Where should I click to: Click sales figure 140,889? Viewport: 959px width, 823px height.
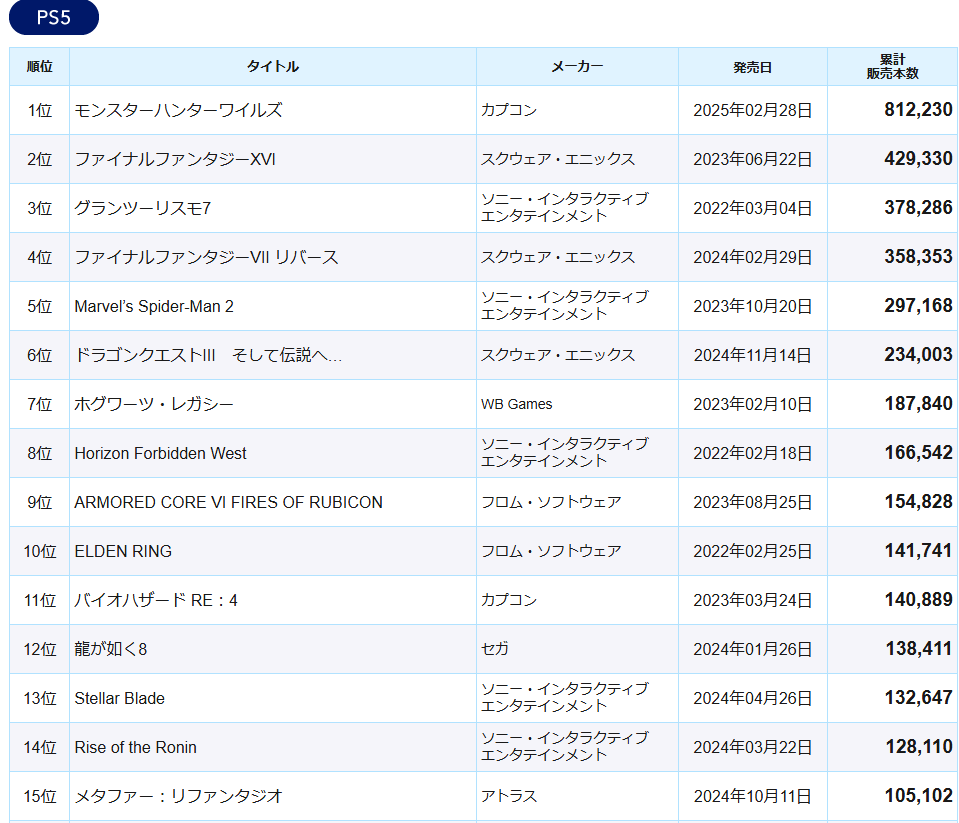pyautogui.click(x=918, y=599)
